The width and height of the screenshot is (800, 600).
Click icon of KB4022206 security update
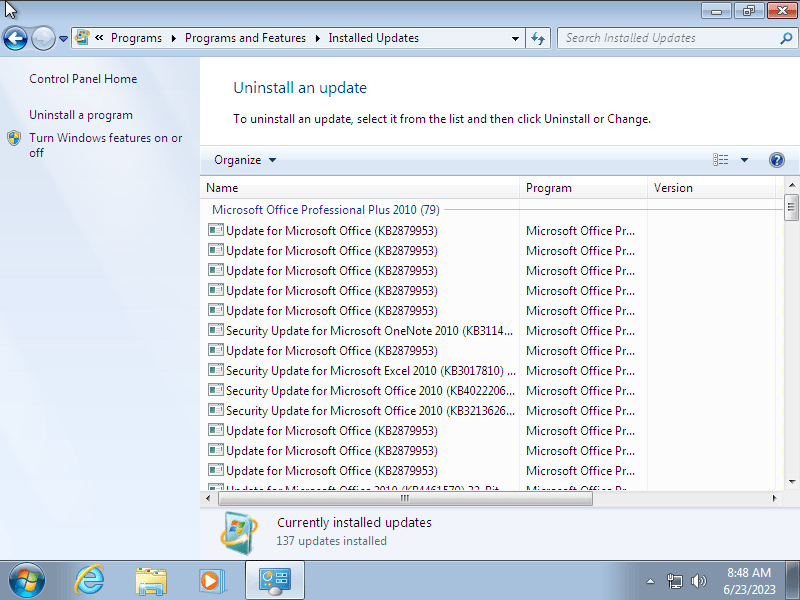point(216,390)
